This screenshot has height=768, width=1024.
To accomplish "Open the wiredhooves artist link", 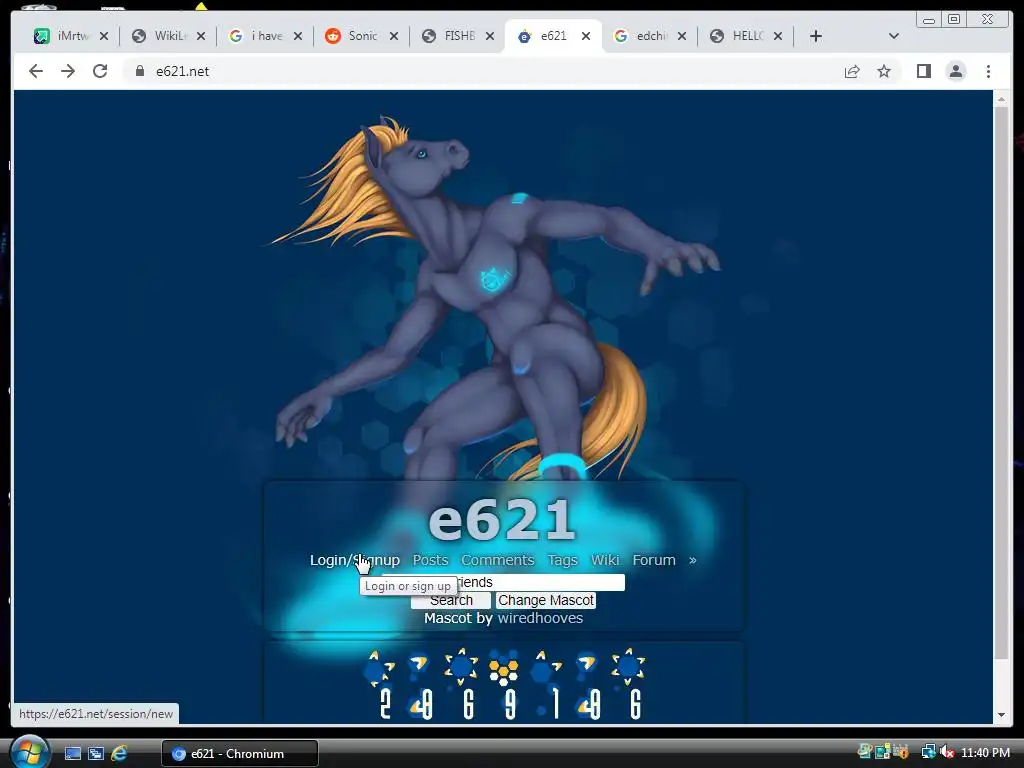I will 540,618.
